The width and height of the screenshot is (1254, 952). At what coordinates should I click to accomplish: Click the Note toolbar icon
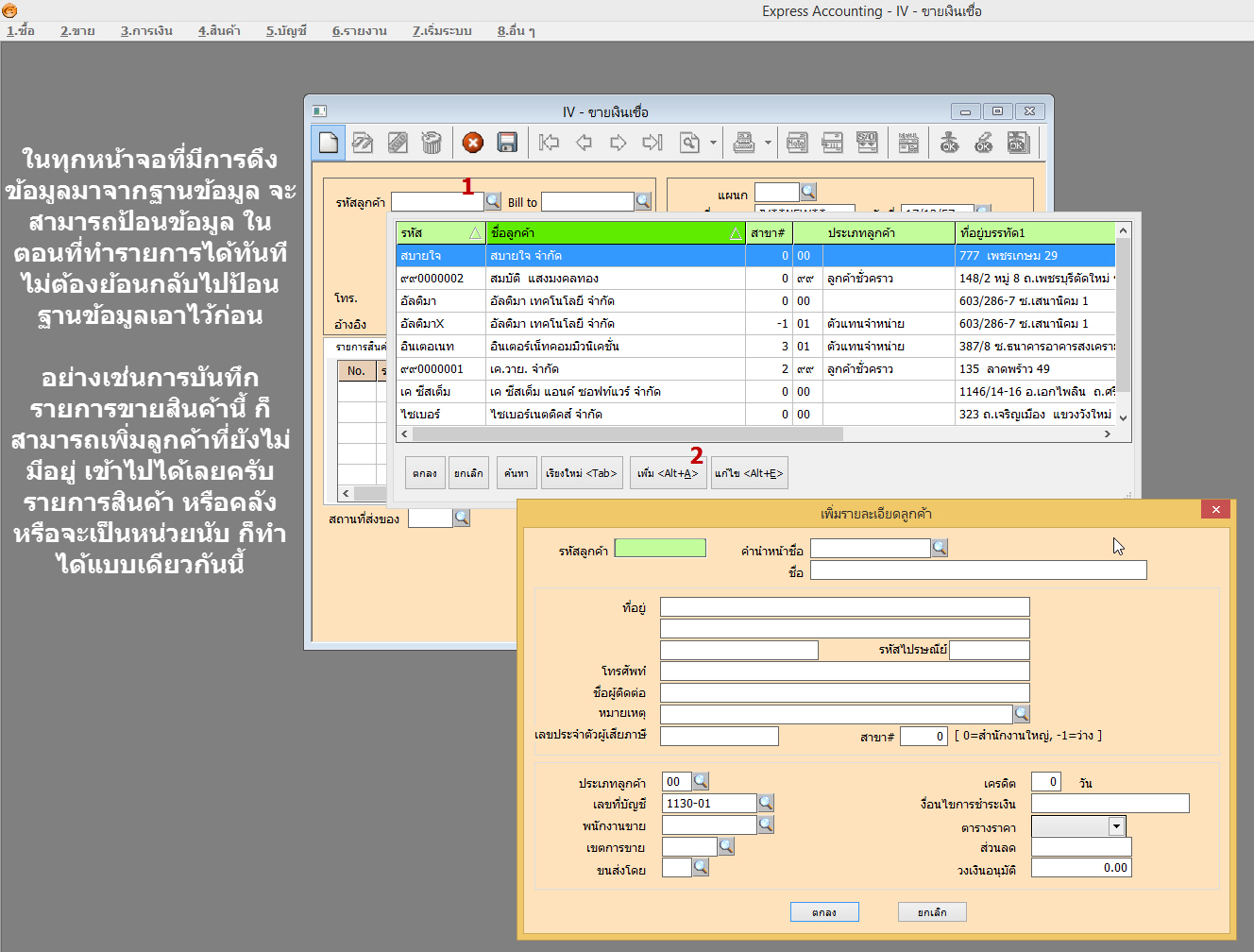(797, 143)
